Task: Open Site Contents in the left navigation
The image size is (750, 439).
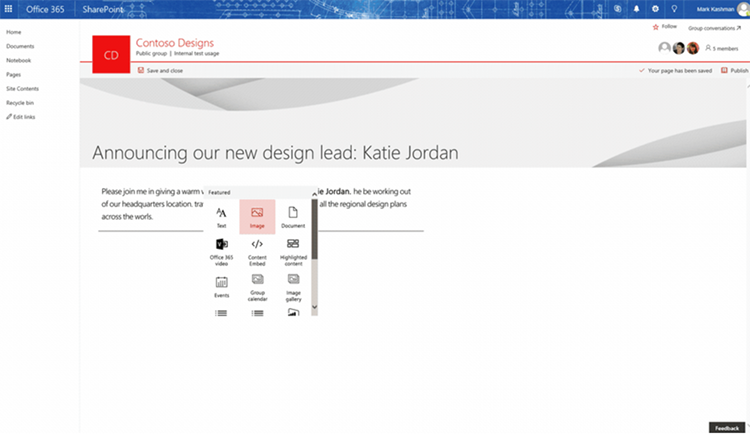Action: point(22,88)
